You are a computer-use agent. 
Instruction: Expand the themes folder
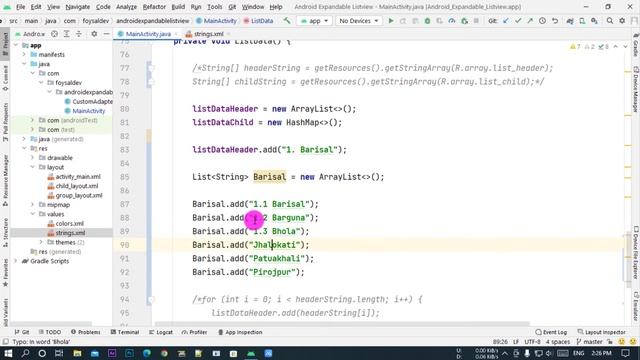pyautogui.click(x=41, y=242)
